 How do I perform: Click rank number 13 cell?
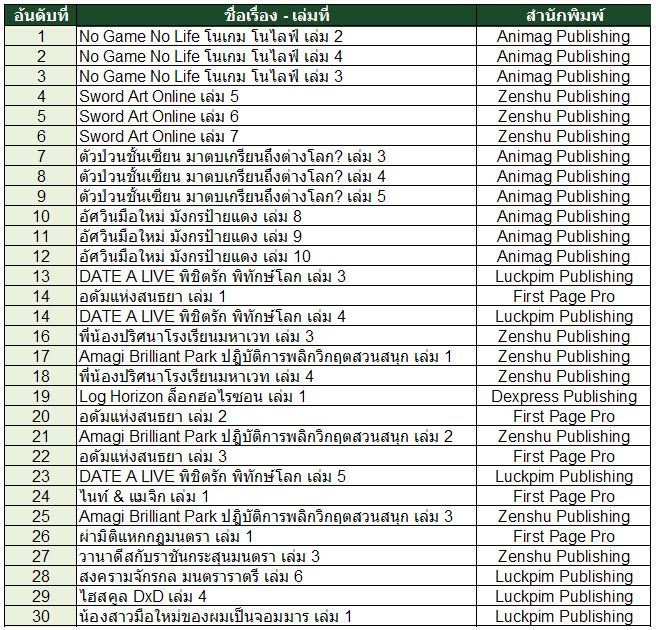41,277
